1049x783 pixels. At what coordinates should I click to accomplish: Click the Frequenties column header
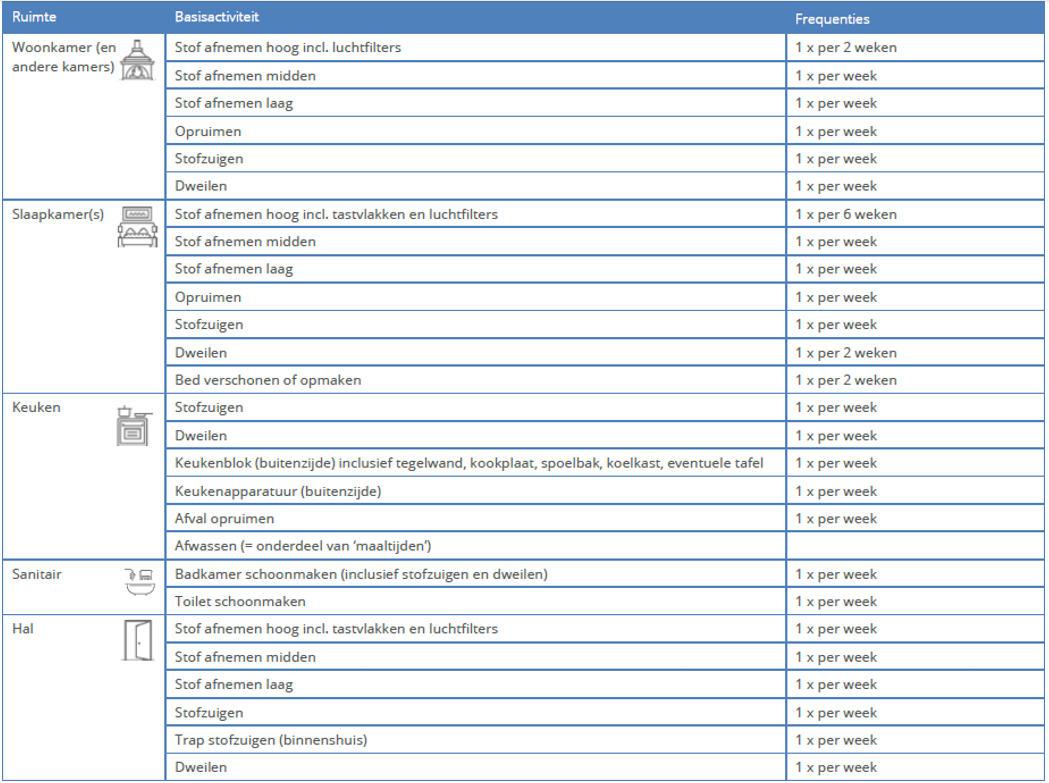point(832,19)
